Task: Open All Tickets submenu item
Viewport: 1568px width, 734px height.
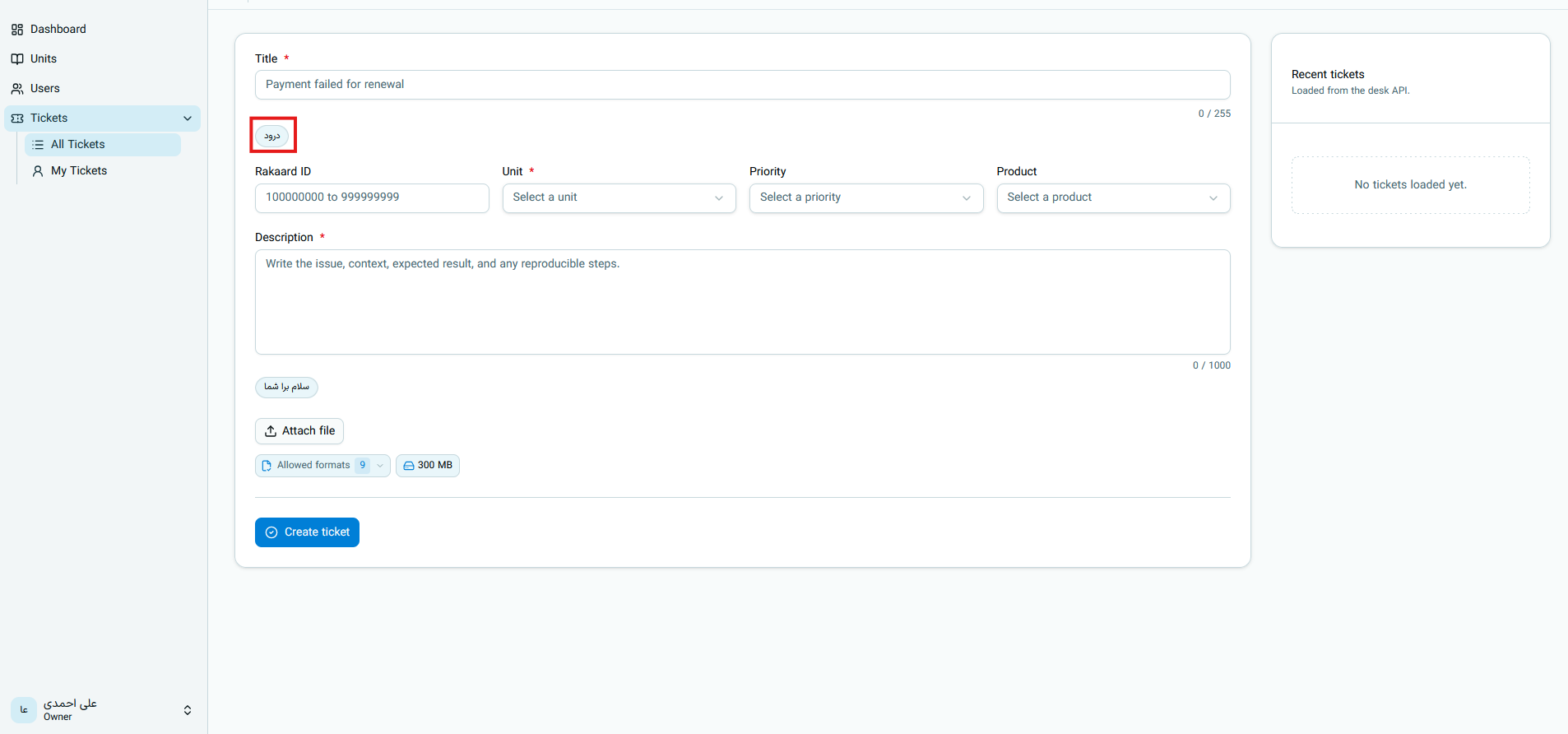Action: (103, 145)
